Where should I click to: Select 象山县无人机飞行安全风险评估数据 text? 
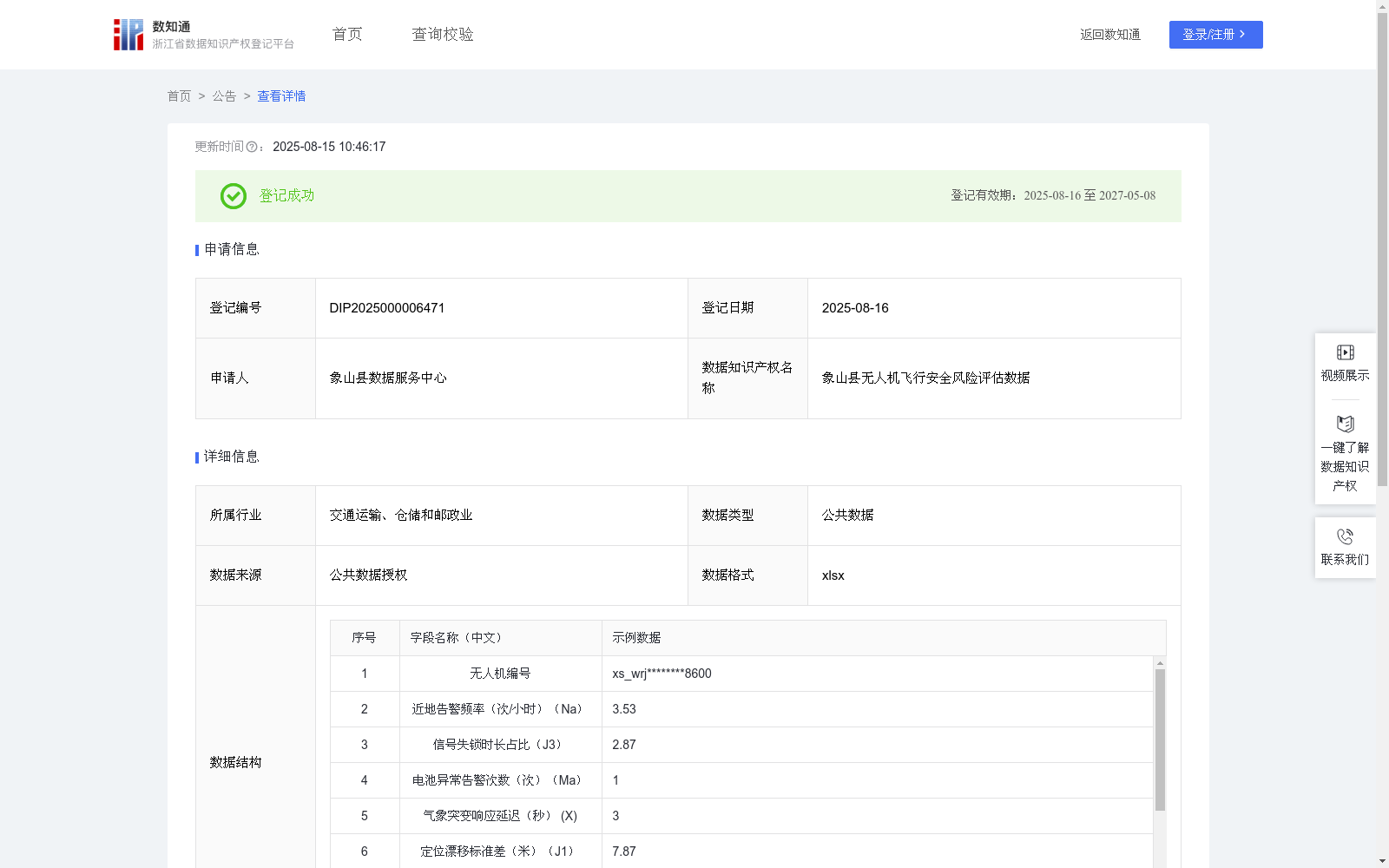[925, 378]
